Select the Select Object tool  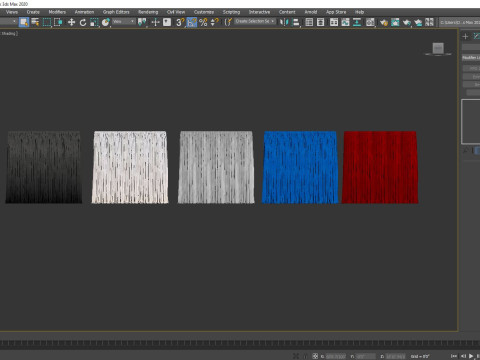[24, 22]
